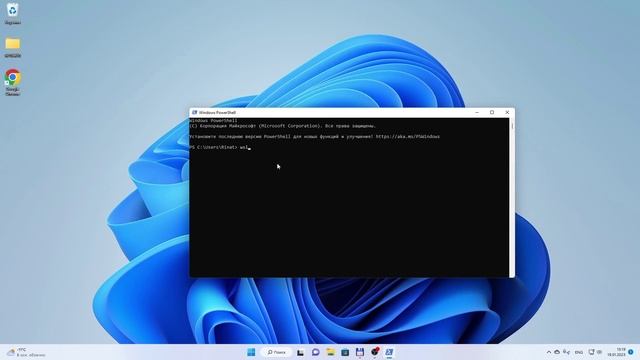Open File Explorer from the taskbar
640x360 pixels.
click(330, 352)
